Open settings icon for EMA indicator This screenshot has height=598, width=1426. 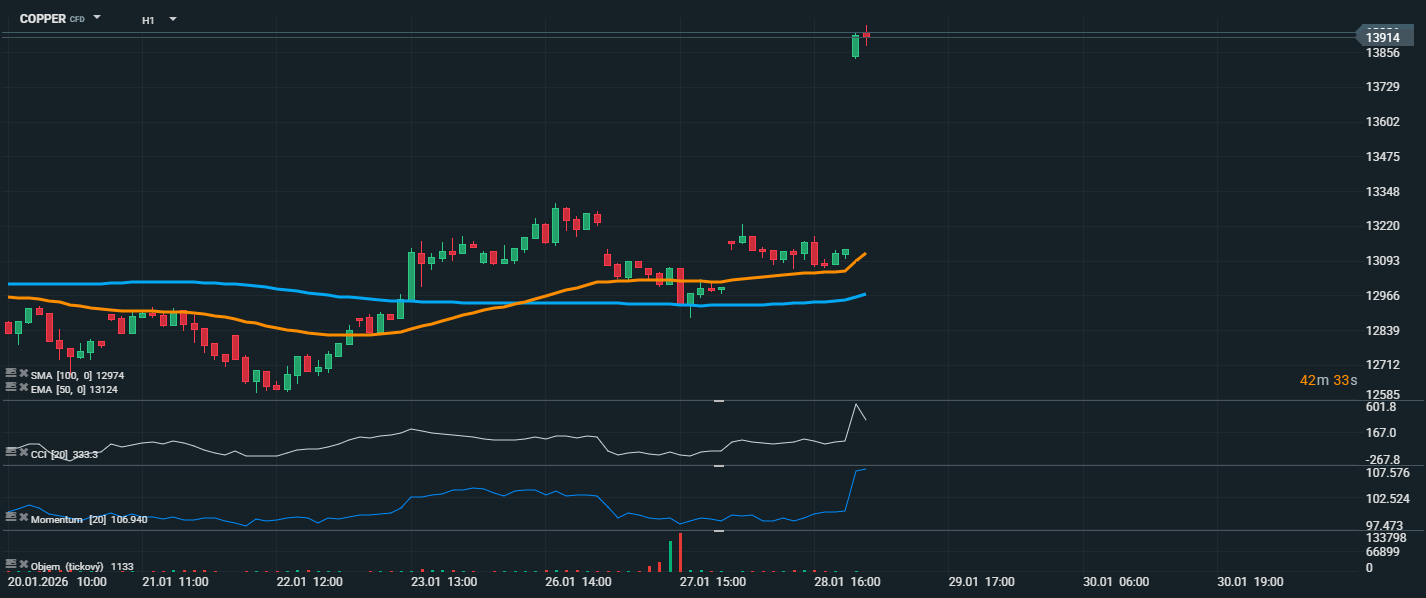click(x=11, y=388)
